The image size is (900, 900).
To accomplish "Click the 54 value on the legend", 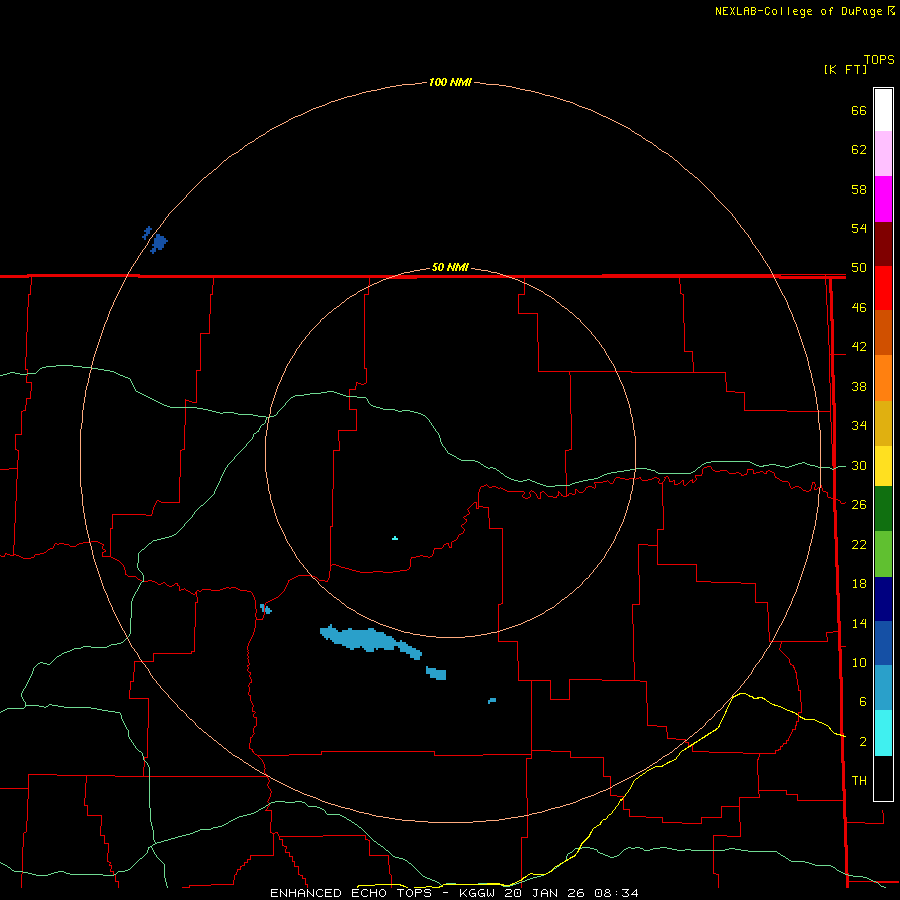I will pos(859,228).
